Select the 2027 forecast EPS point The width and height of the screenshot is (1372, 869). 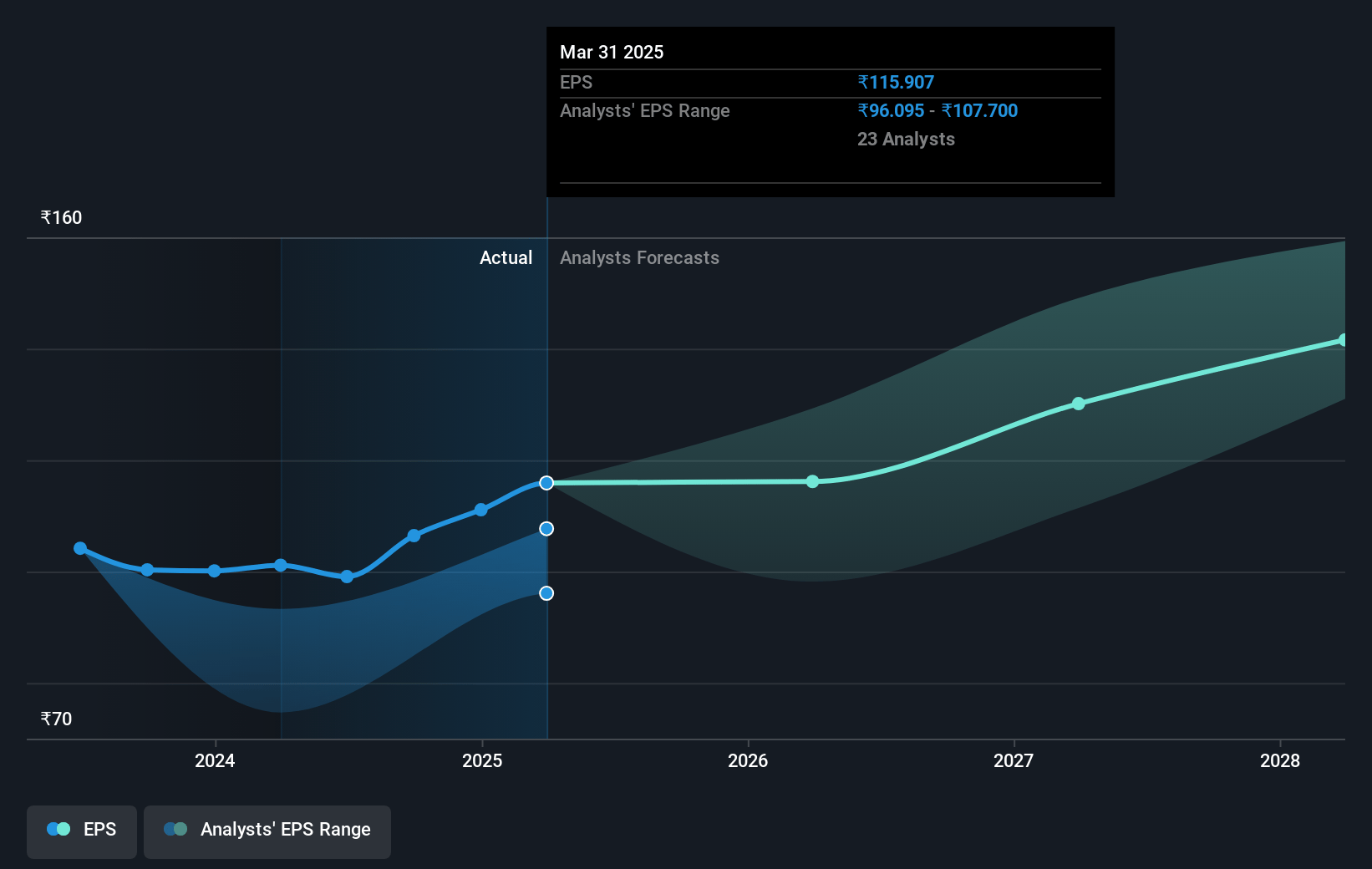pos(1079,404)
